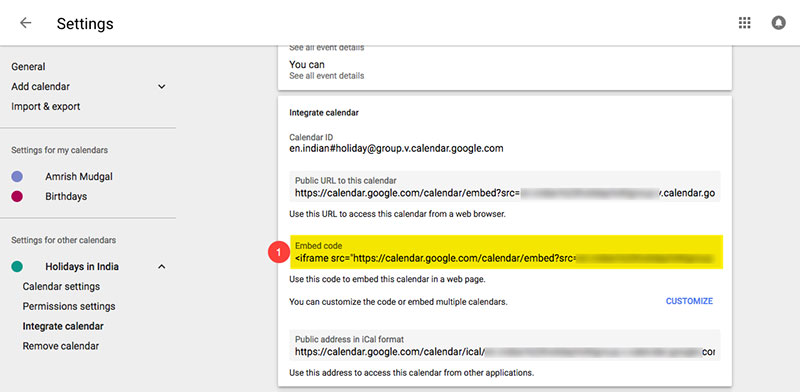Open Amrish Mudgal calendar settings

(x=79, y=177)
